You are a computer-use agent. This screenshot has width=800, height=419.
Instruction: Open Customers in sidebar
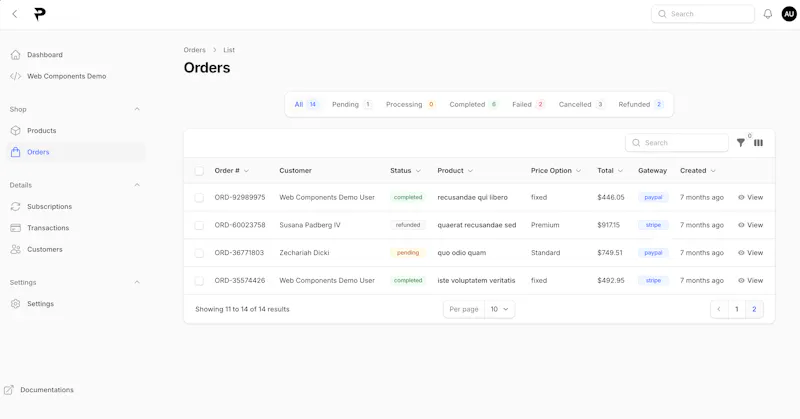[45, 250]
